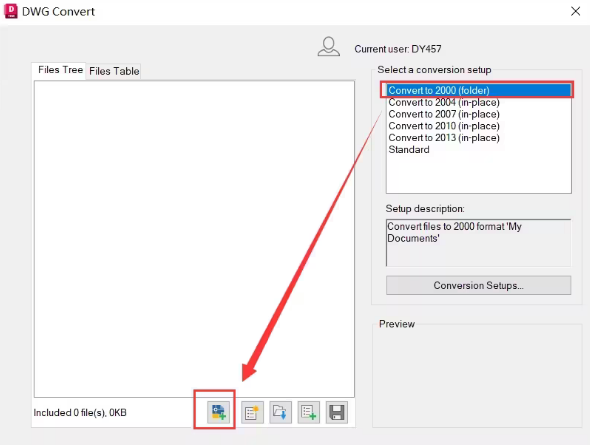Open the Conversion Setups dialog
Screen dimensions: 590x445
pos(478,286)
